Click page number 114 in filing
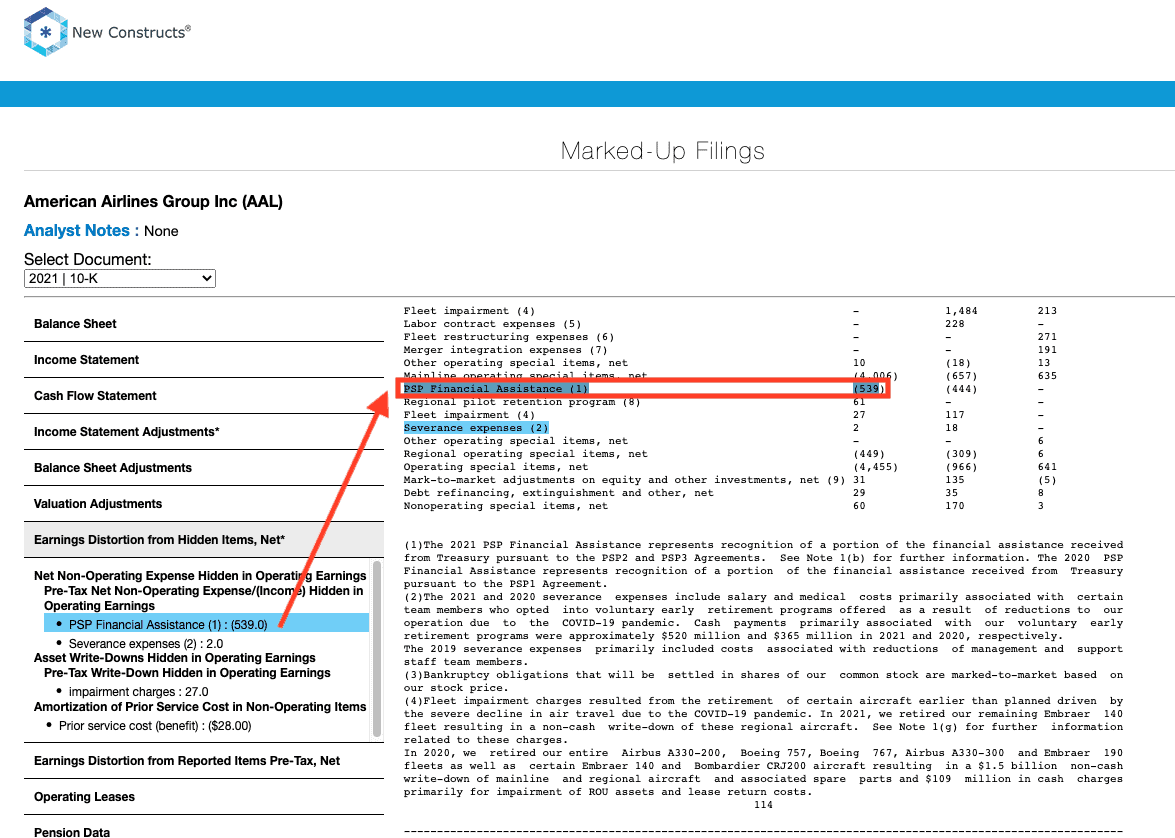The image size is (1175, 838). (x=763, y=805)
